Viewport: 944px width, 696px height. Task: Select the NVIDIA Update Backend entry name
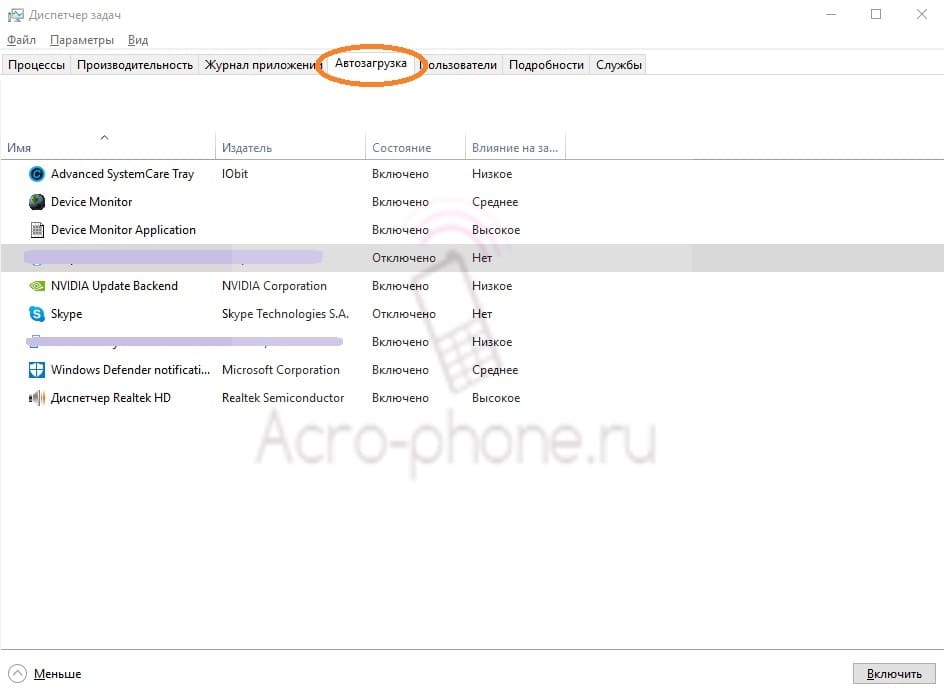[x=114, y=286]
